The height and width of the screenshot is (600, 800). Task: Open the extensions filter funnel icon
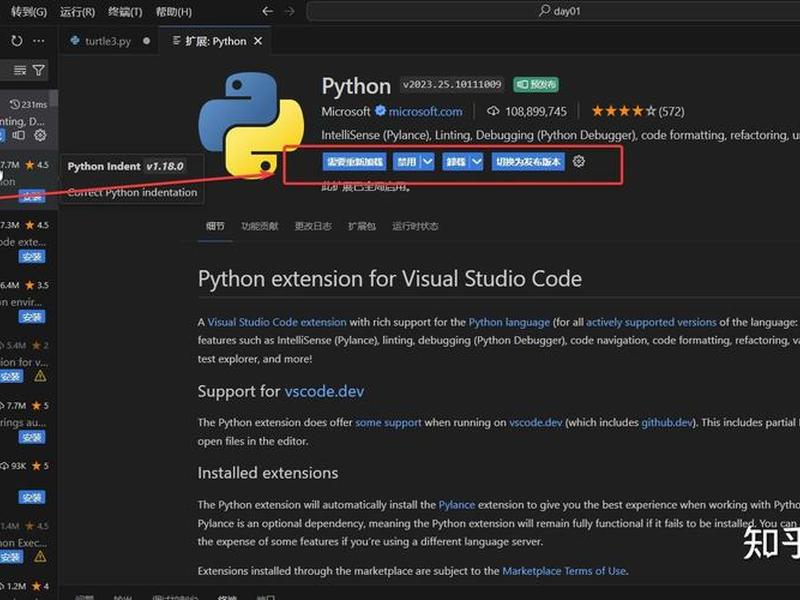pos(38,70)
